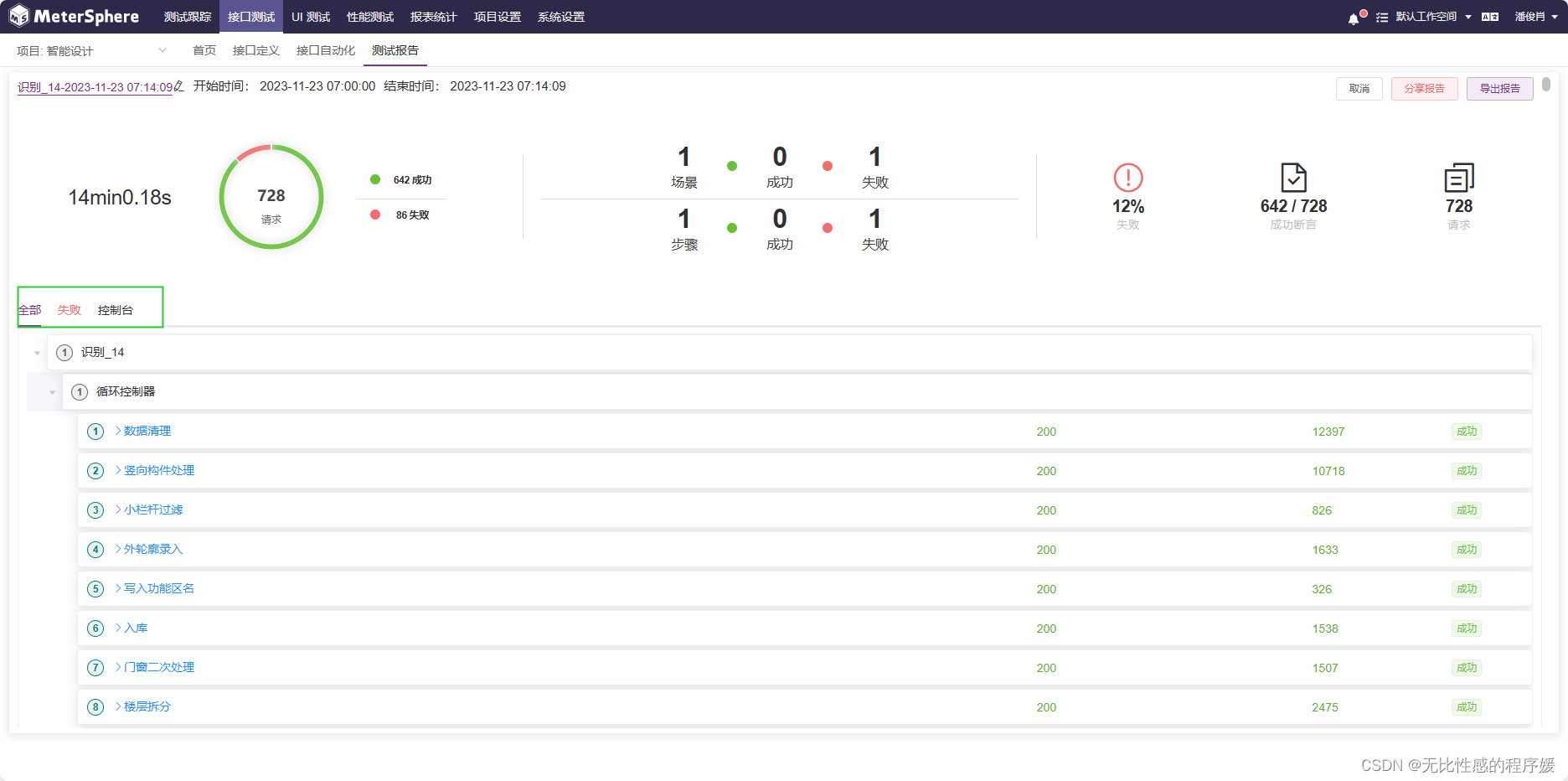Viewport: 1568px width, 781px height.
Task: Click the 成功 status tag of 数据清理
Action: coord(1467,432)
